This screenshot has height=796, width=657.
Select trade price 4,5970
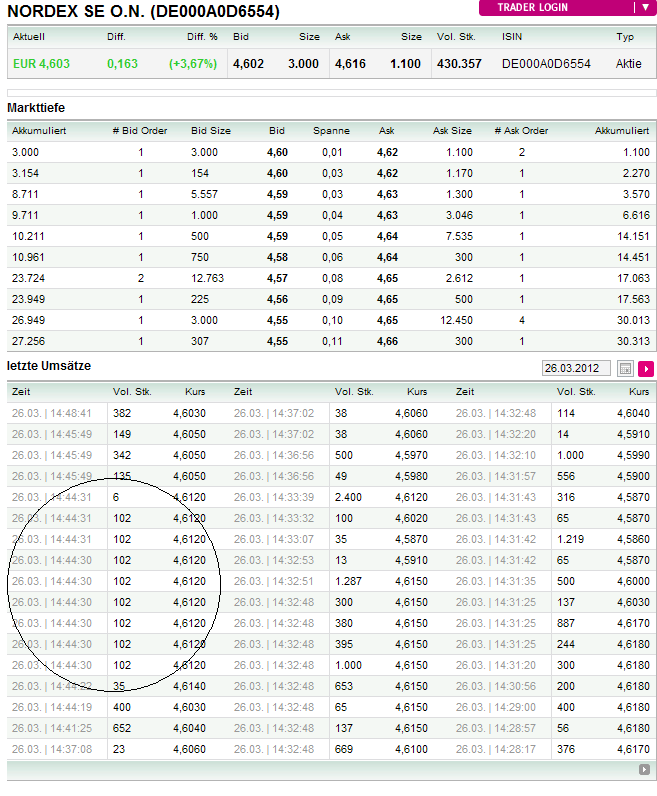[411, 455]
